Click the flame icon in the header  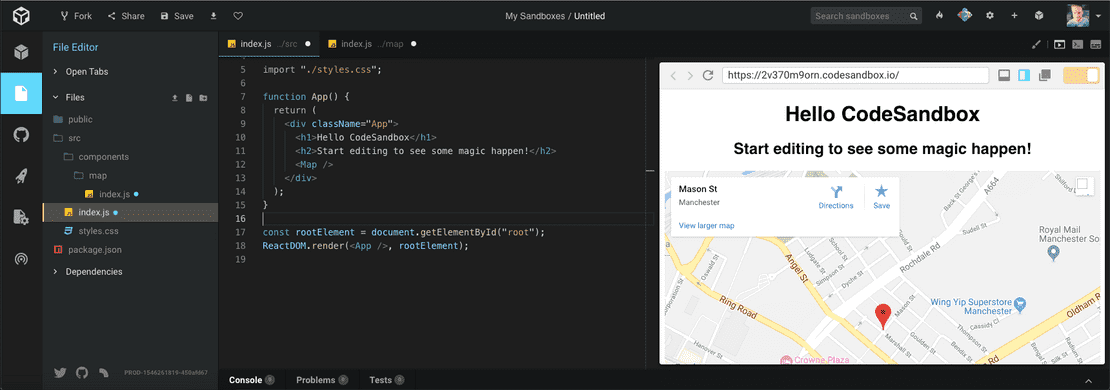pyautogui.click(x=939, y=16)
